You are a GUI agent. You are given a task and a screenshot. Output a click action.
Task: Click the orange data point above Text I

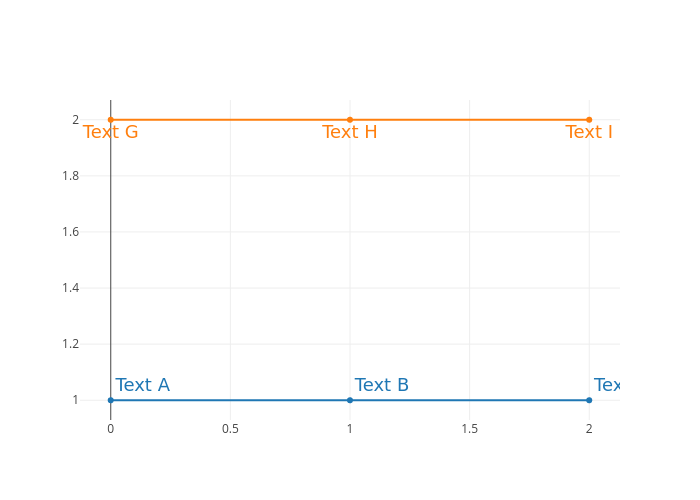(589, 120)
